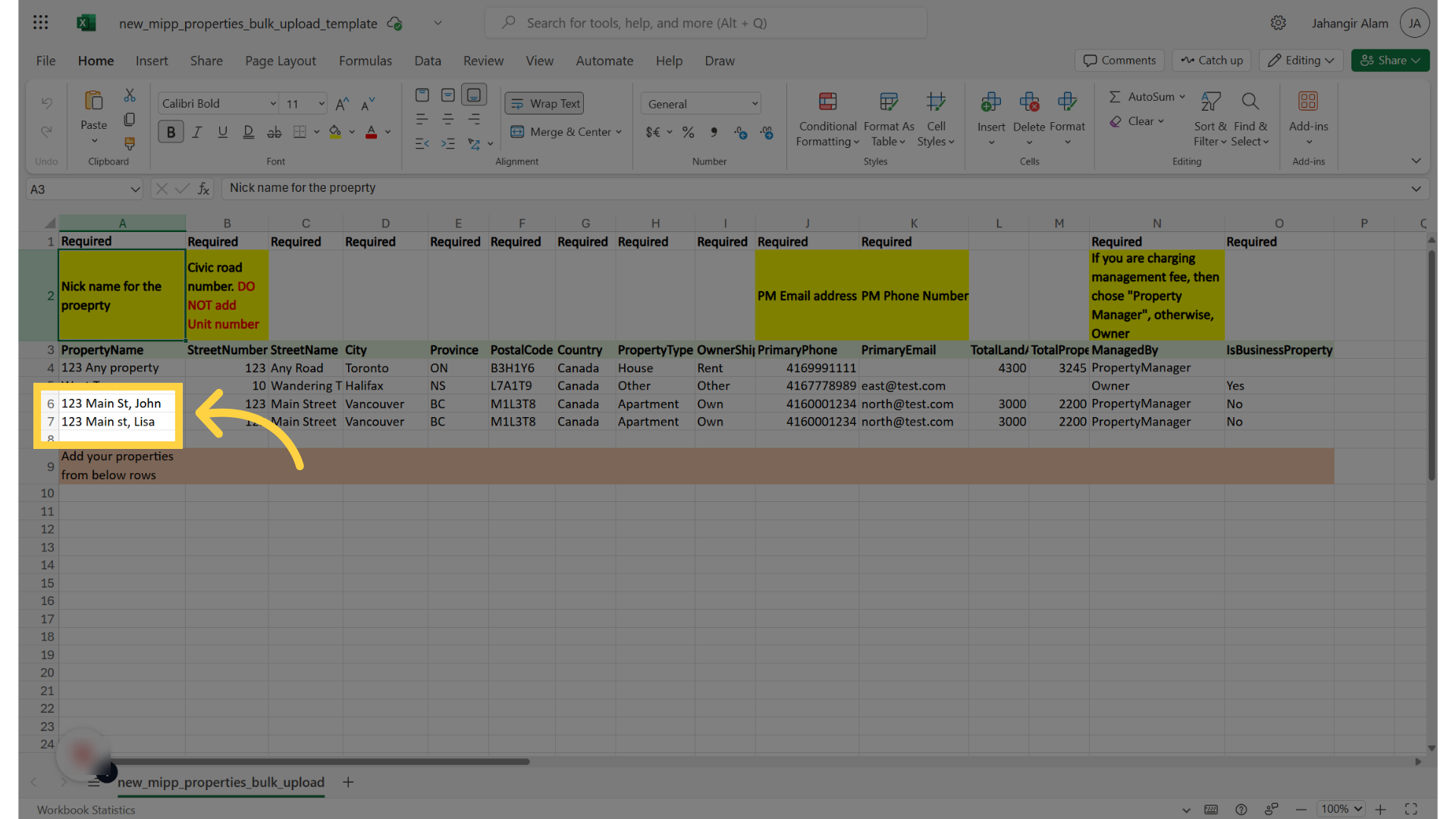Select the Format Painter brush icon
The width and height of the screenshot is (1456, 819).
(x=130, y=143)
